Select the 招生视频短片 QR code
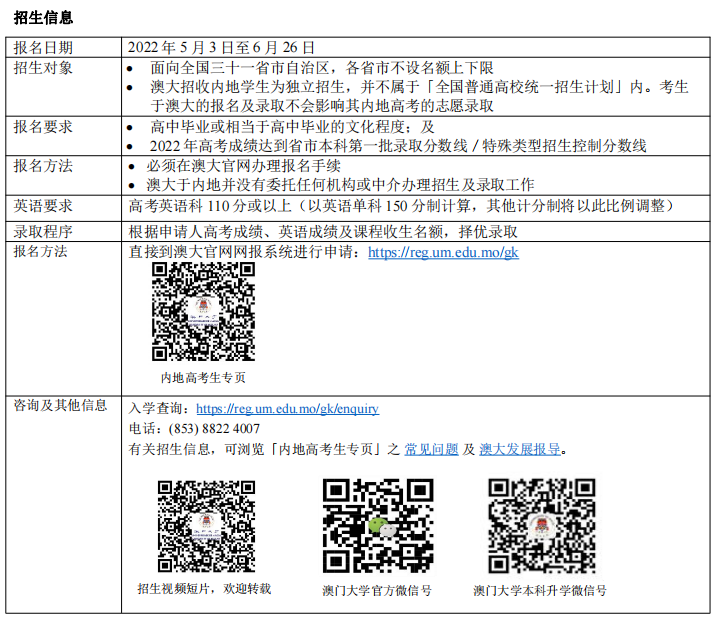 pos(206,526)
